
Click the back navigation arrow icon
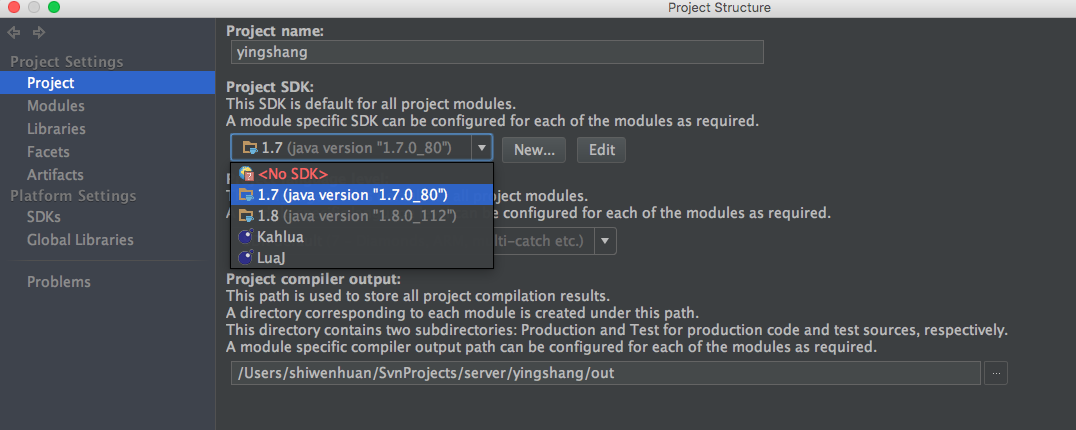click(13, 33)
